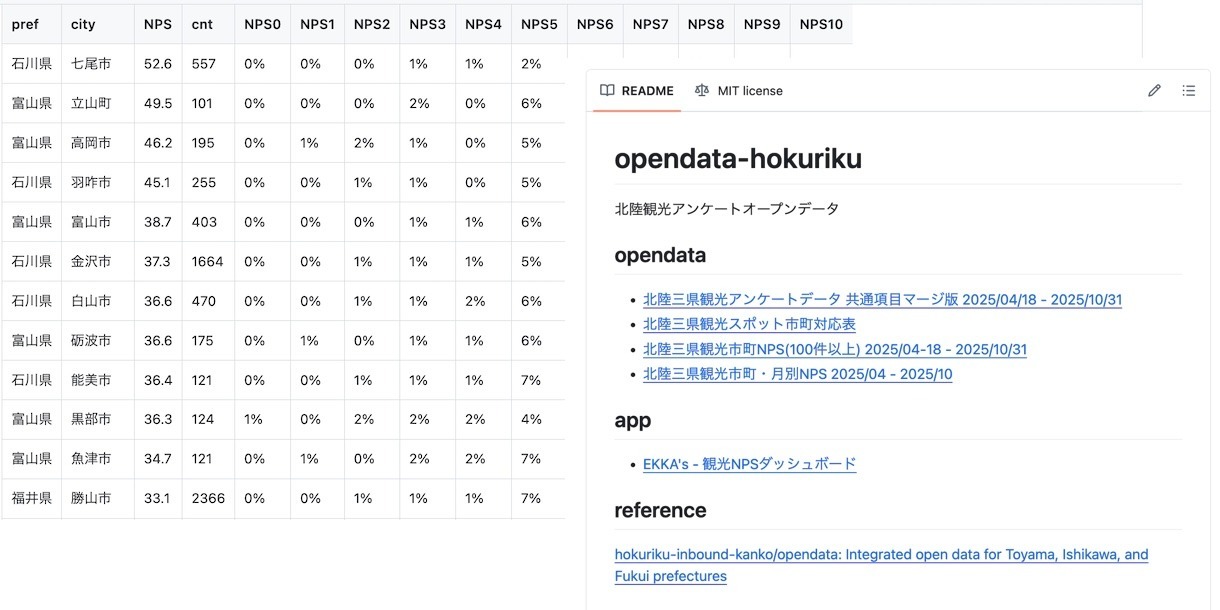The width and height of the screenshot is (1220, 610).
Task: Click the book icon beside README
Action: (x=607, y=91)
